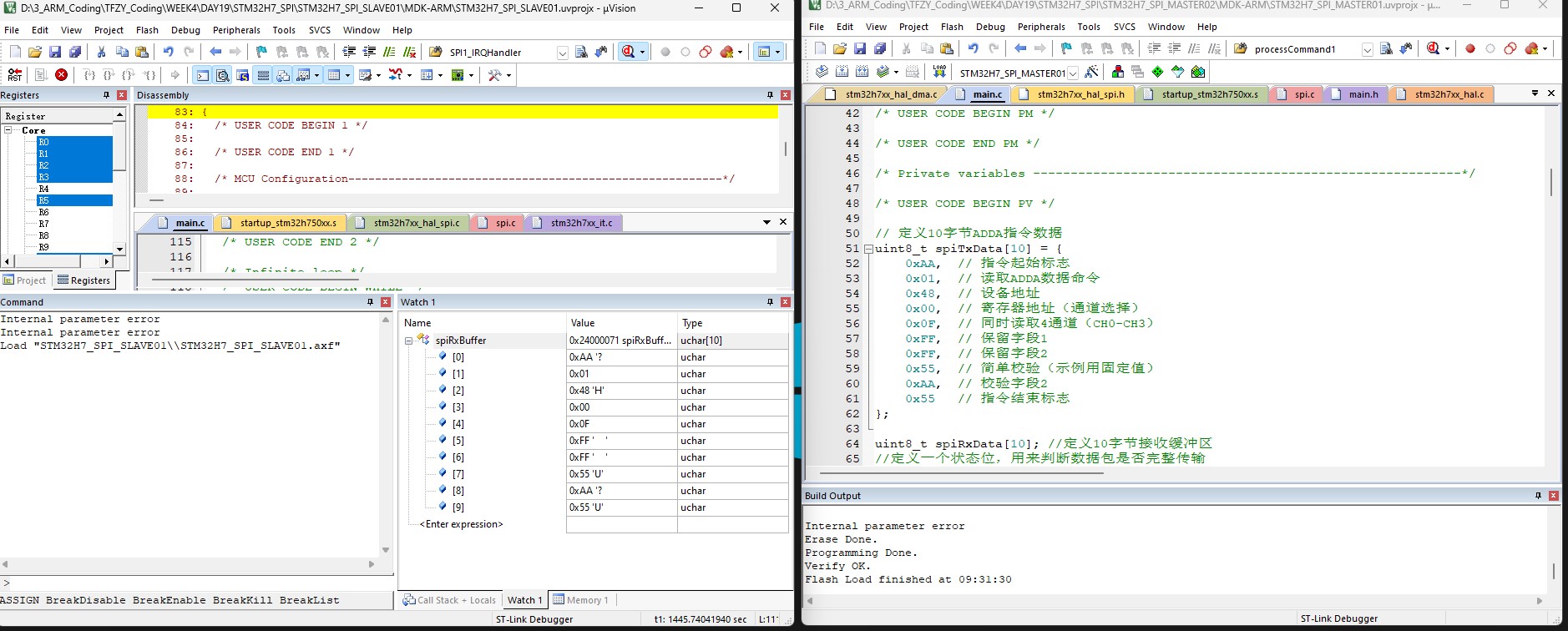Collapse the Core register group
The image size is (1568, 631).
(x=8, y=130)
